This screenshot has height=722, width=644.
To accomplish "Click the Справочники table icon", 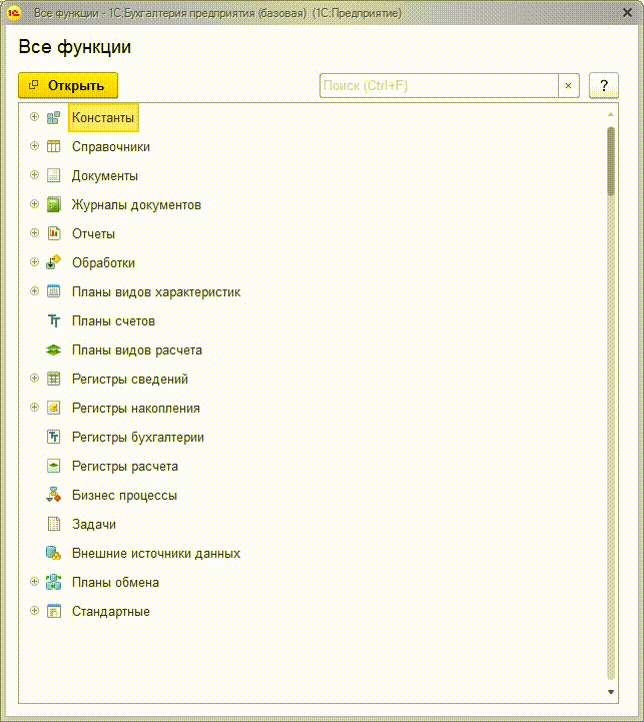I will (x=53, y=147).
